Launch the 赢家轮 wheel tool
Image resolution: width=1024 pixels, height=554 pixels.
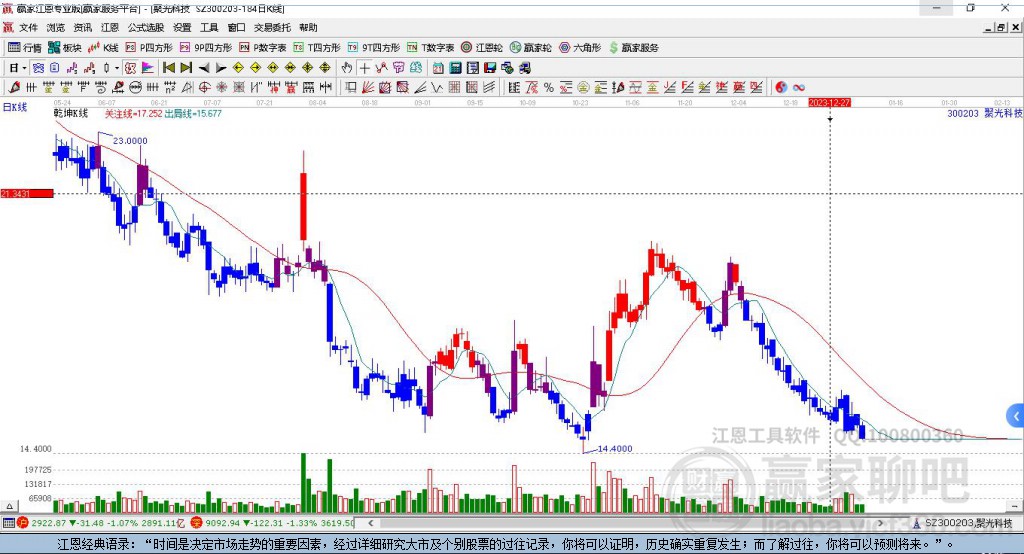coord(530,48)
